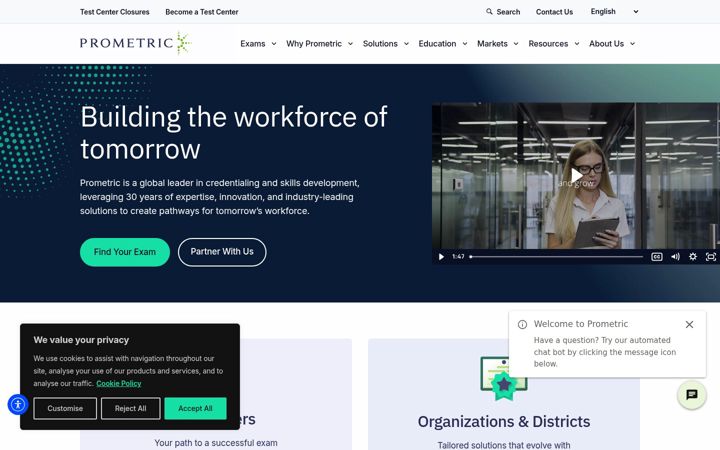Image resolution: width=720 pixels, height=450 pixels.
Task: Click 'We value your privacy' heading
Action: click(81, 340)
